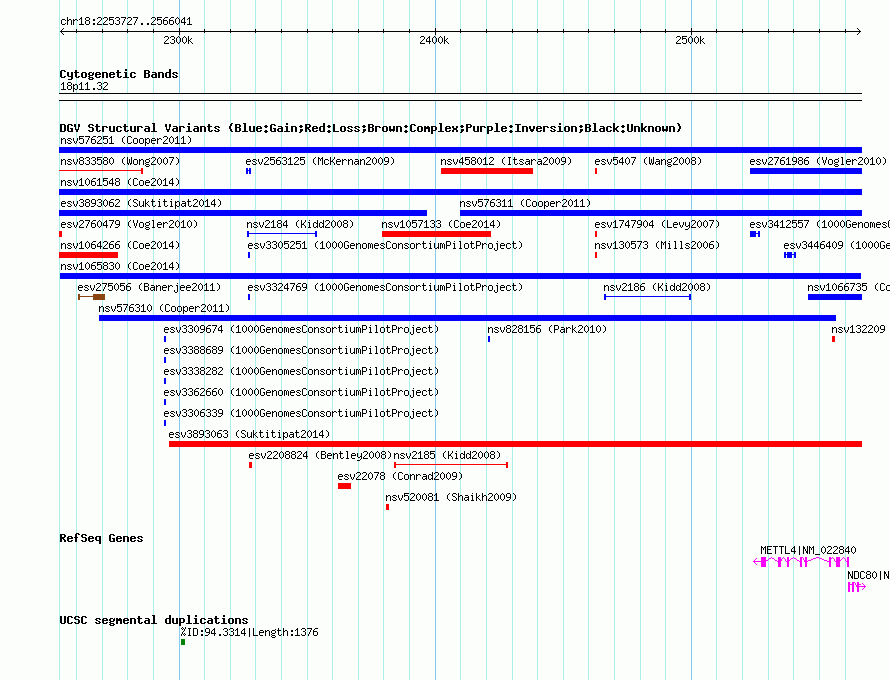Click brown complex glyph of esv275056 (Banerjee2011)

point(91,297)
